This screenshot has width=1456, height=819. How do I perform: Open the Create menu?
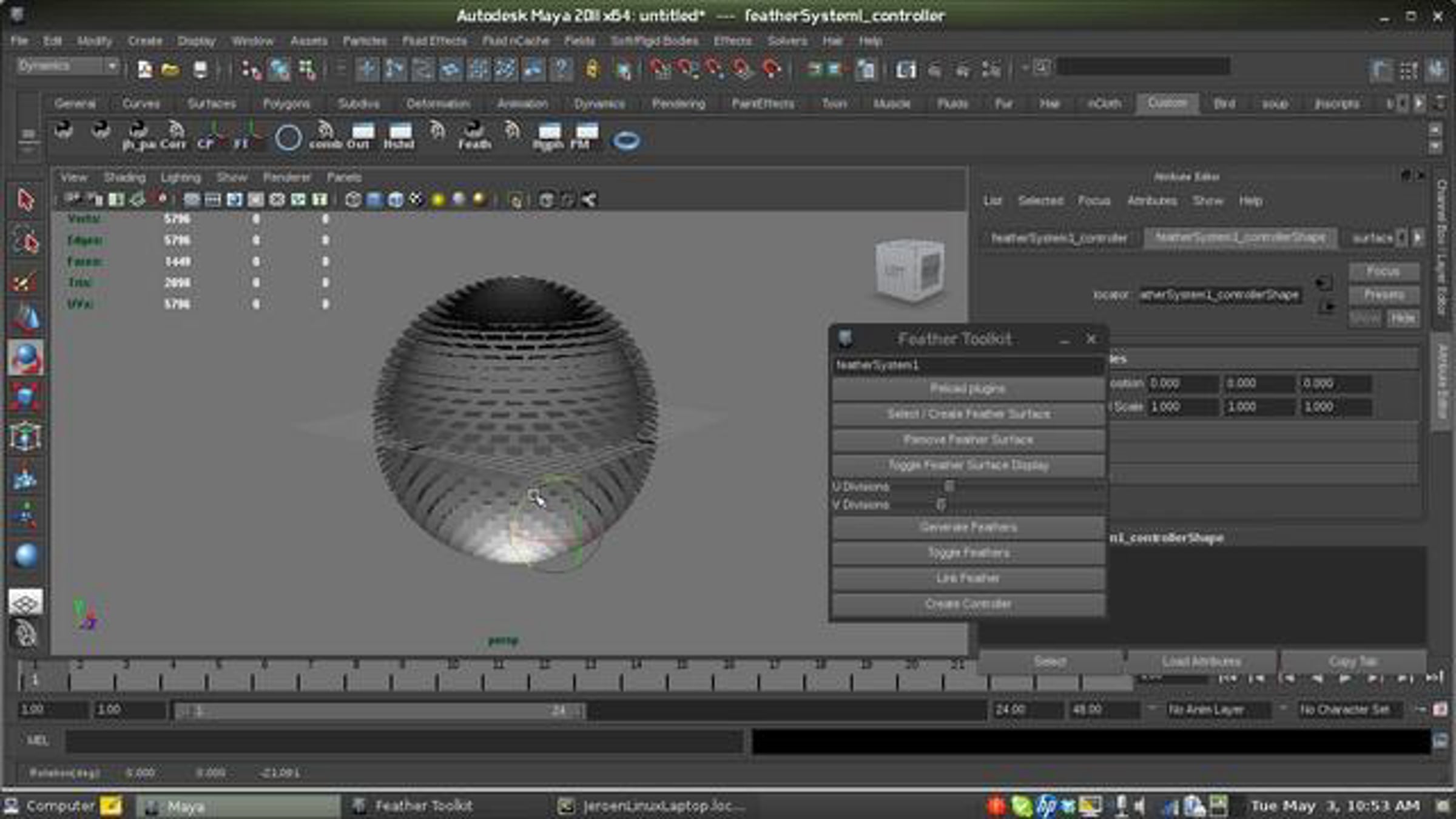[x=145, y=41]
